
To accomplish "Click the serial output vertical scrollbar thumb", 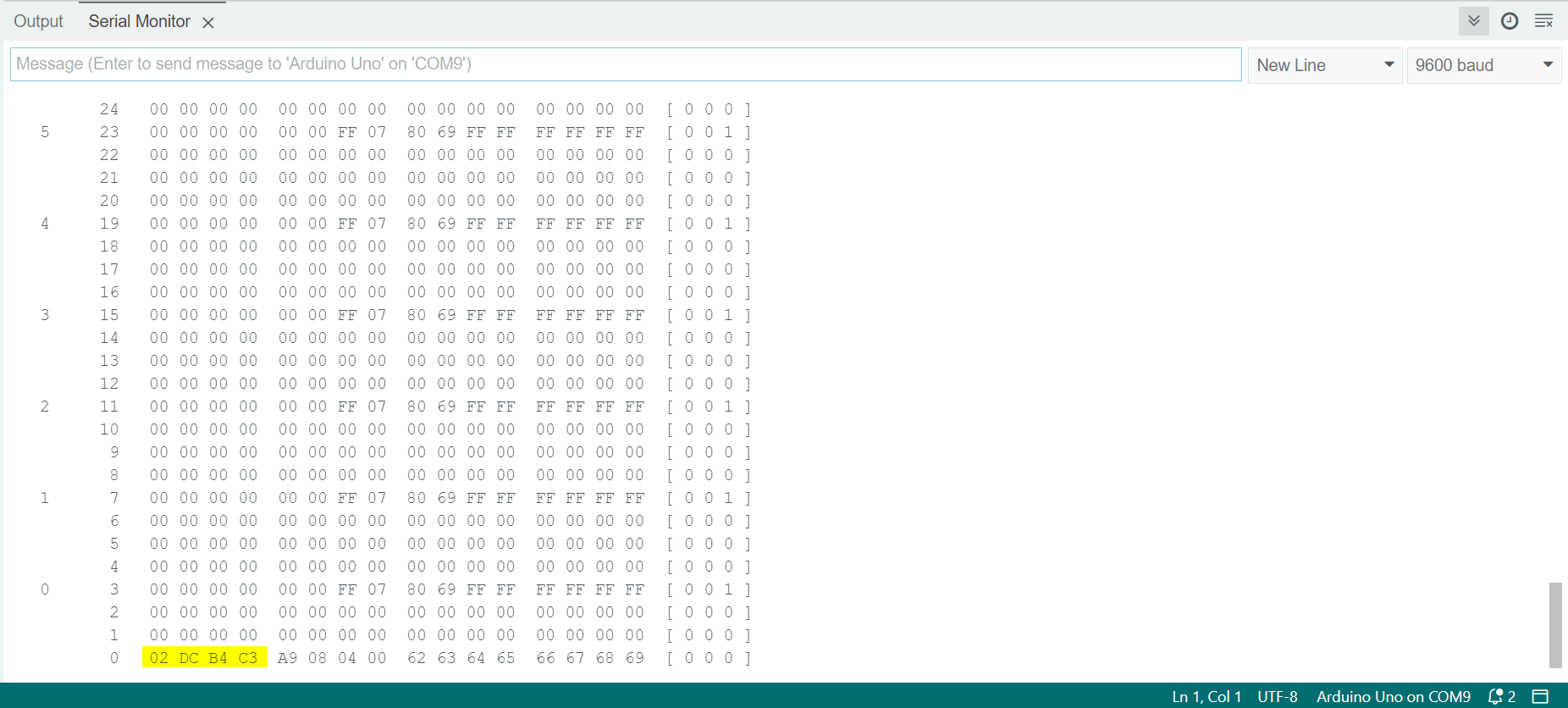I will 1555,625.
